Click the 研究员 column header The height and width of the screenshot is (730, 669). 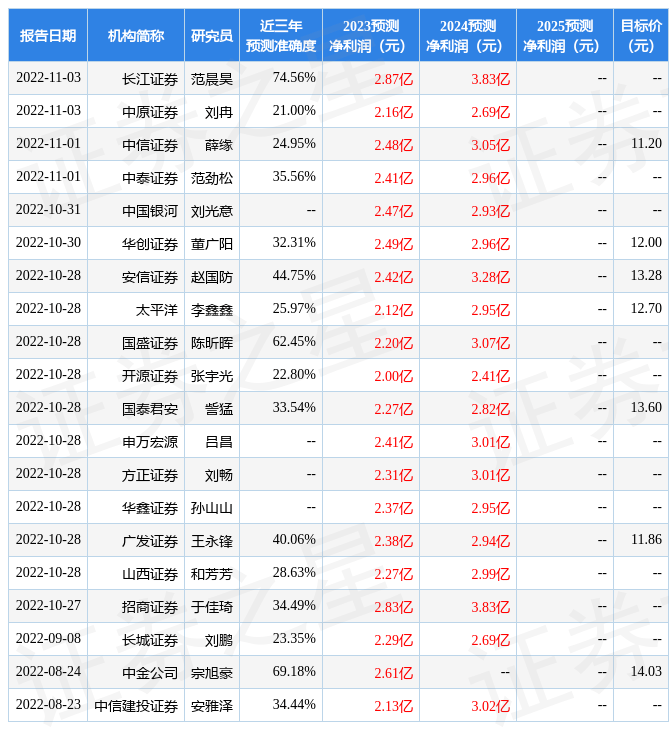point(212,35)
